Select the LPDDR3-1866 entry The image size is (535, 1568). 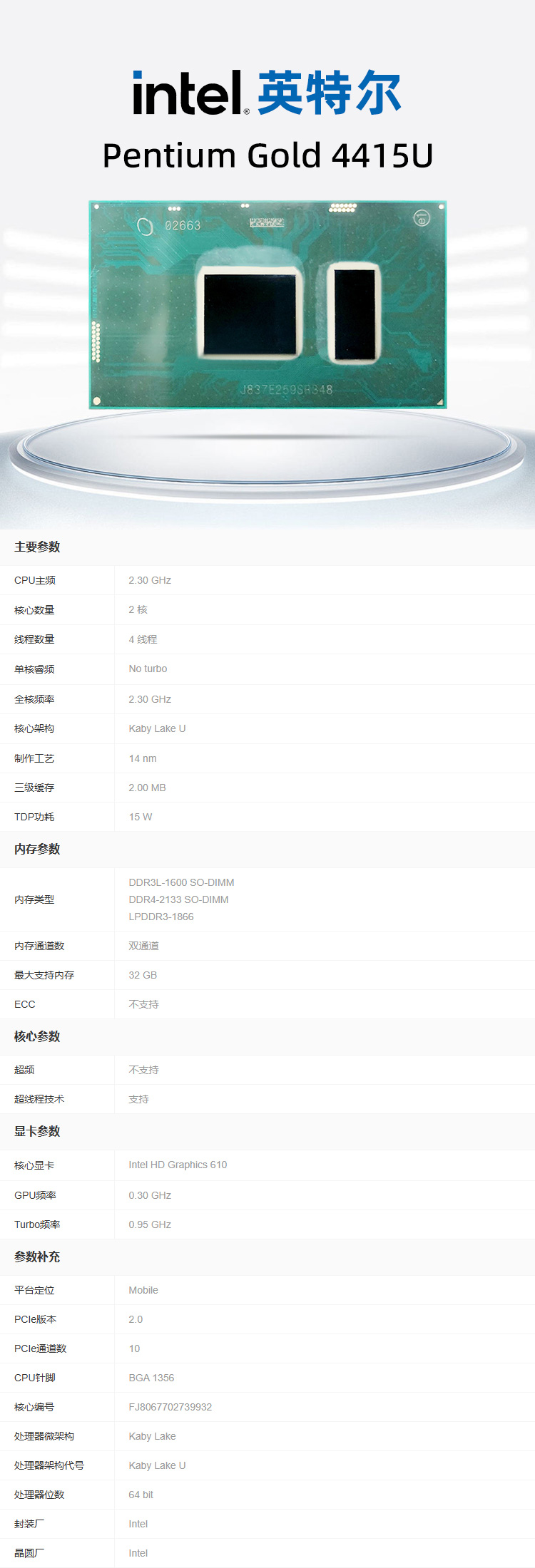click(x=161, y=917)
